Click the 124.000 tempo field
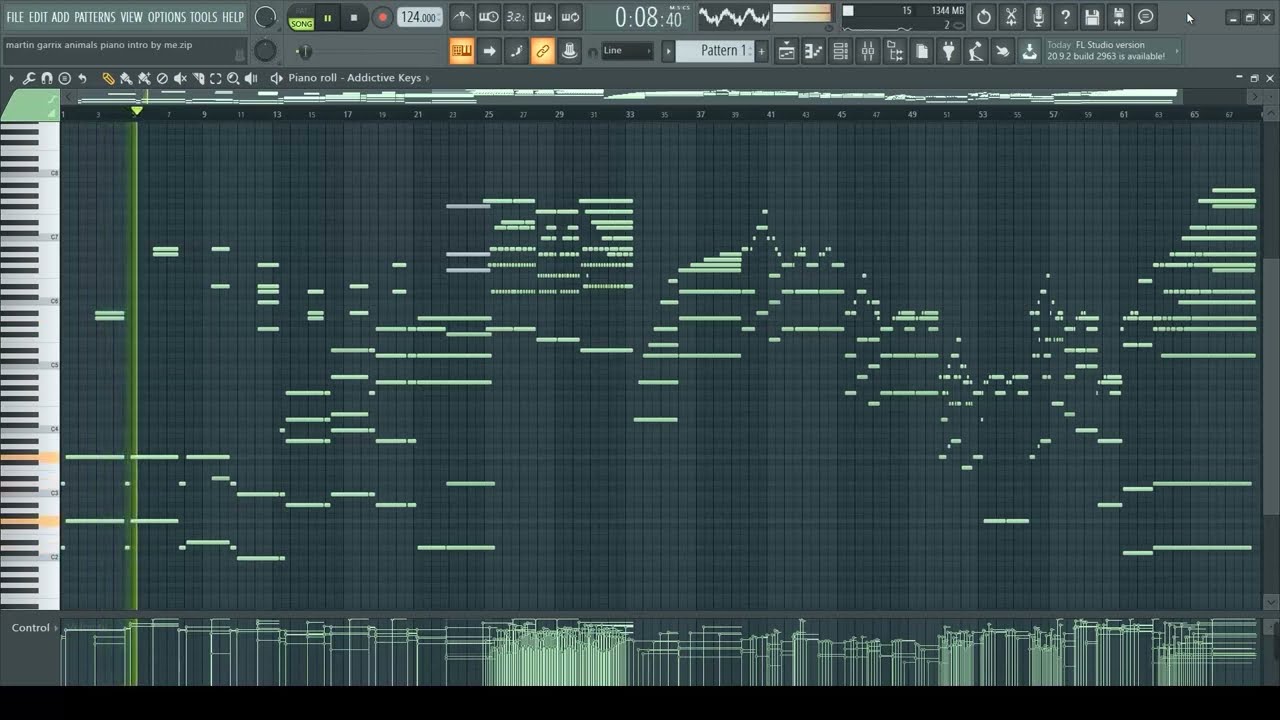This screenshot has width=1280, height=720. [x=419, y=18]
